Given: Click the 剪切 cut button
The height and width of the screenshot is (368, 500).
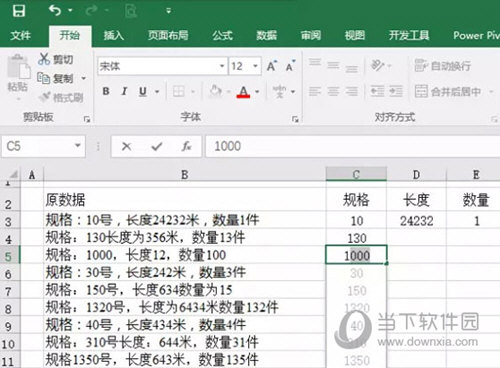Looking at the screenshot, I should click(56, 59).
